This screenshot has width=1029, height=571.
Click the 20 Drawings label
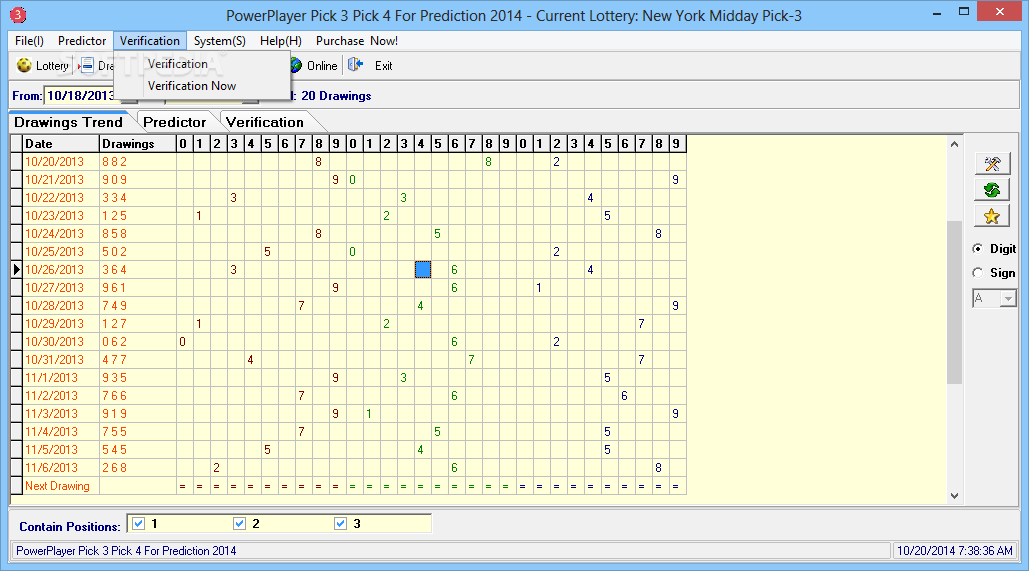336,96
